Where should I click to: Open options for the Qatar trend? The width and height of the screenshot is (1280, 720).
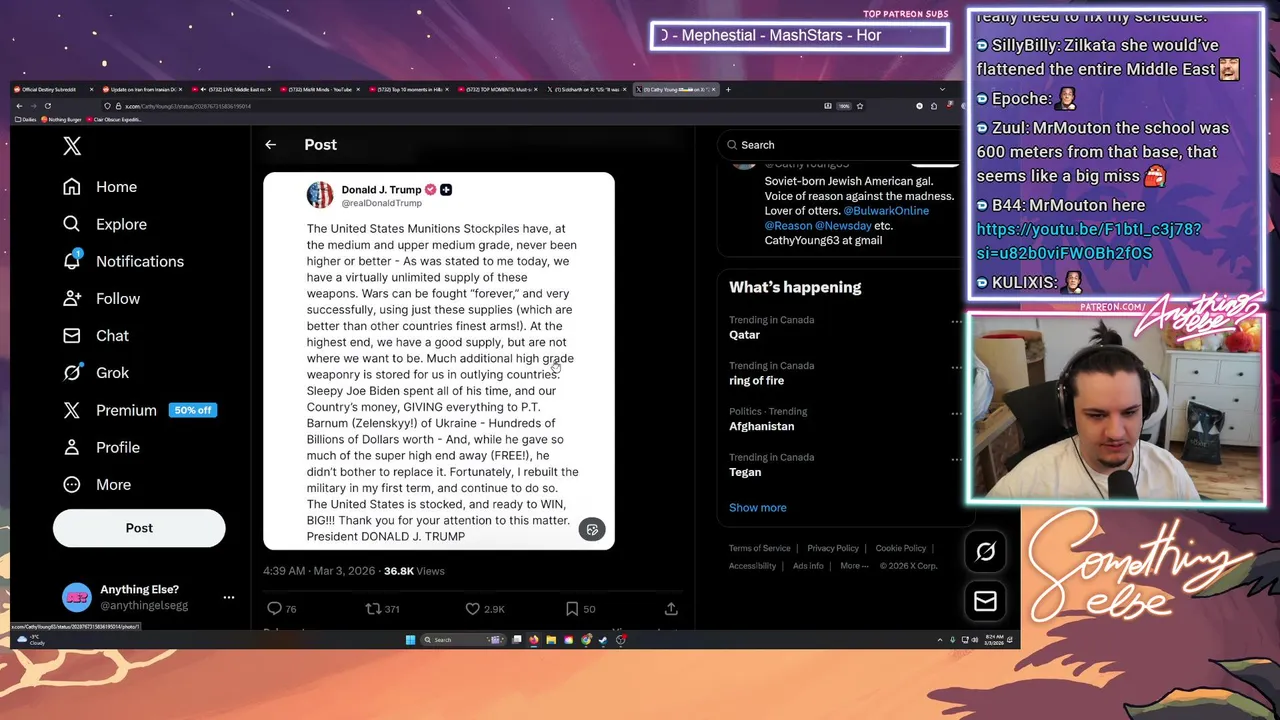(956, 322)
